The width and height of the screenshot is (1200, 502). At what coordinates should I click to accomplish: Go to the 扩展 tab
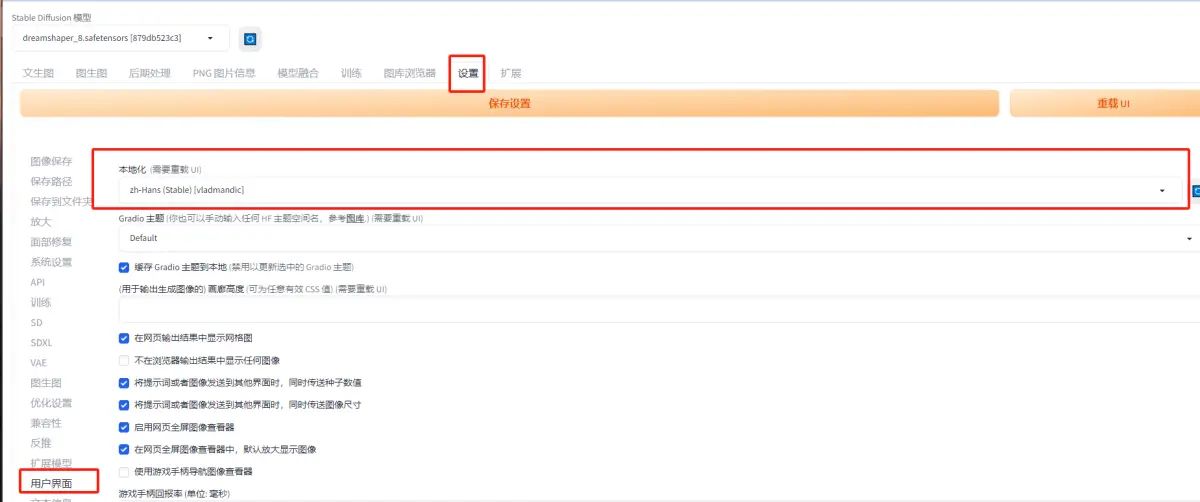point(510,73)
